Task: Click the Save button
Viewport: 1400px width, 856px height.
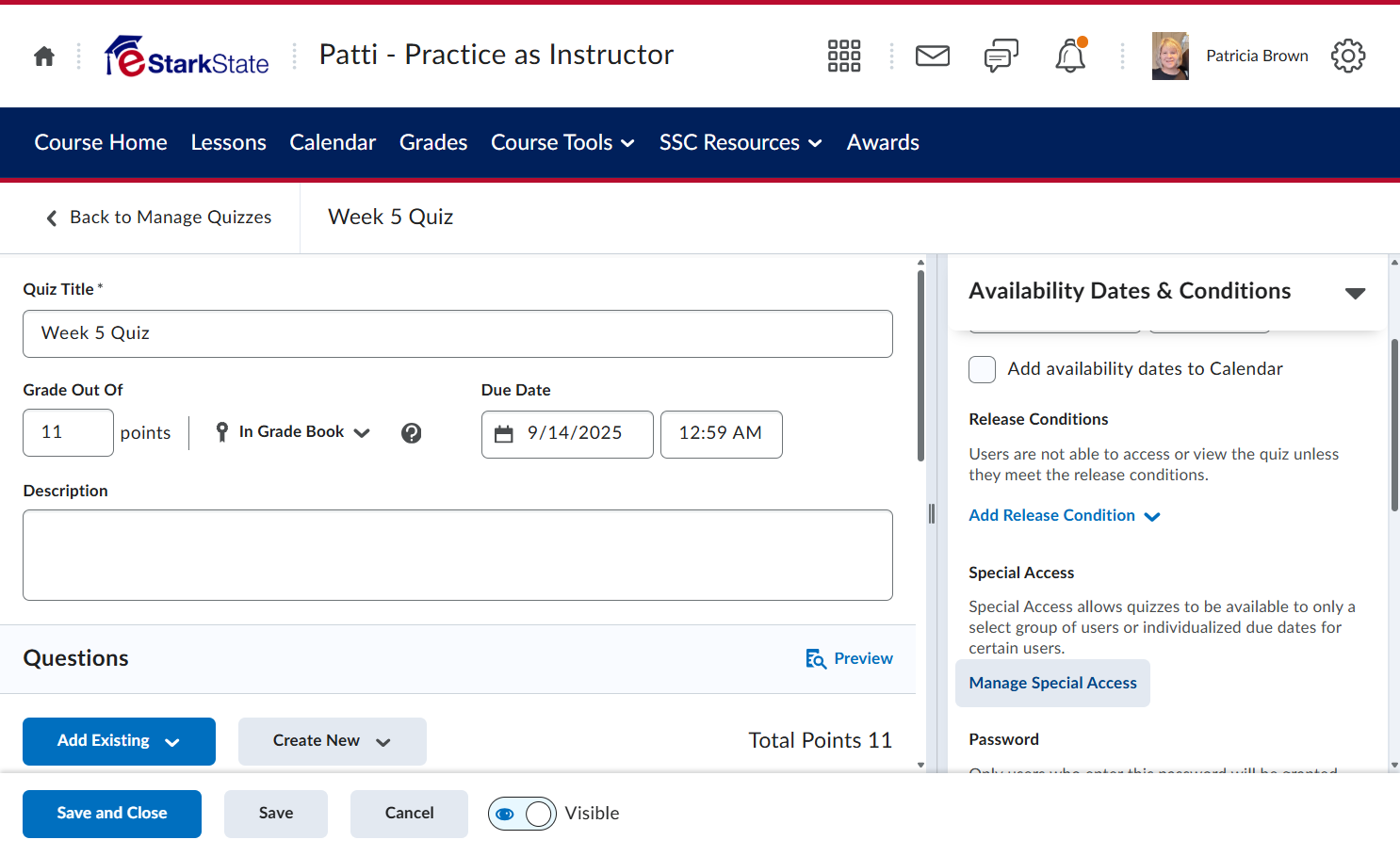Action: 276,814
